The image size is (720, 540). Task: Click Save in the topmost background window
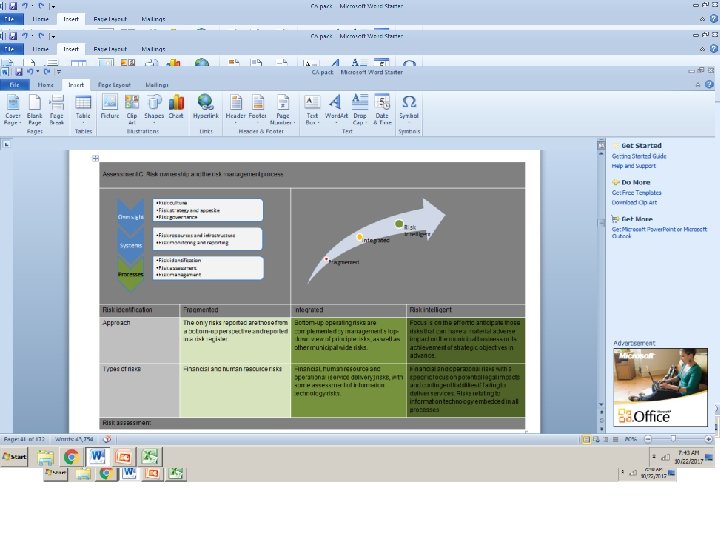point(13,6)
